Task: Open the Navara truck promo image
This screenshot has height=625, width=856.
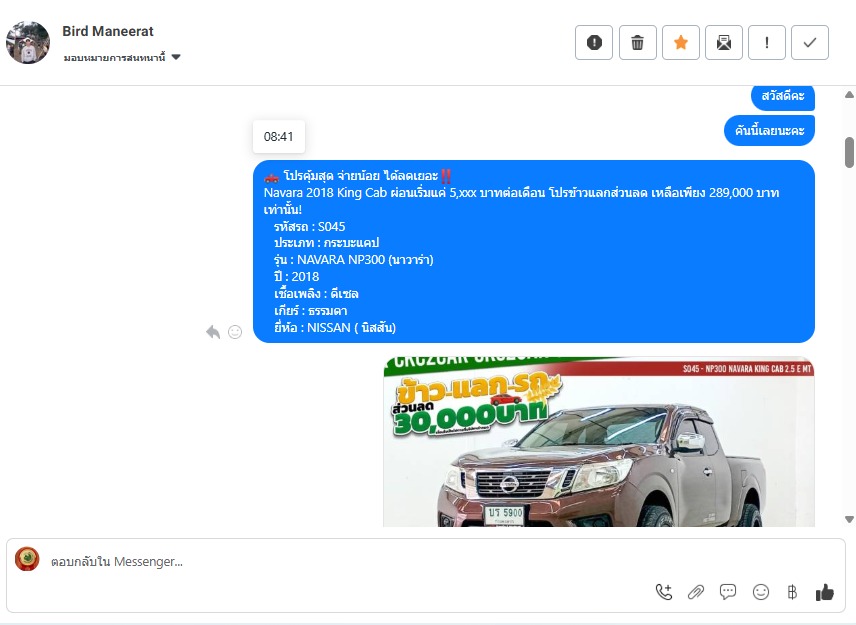Action: pyautogui.click(x=599, y=442)
